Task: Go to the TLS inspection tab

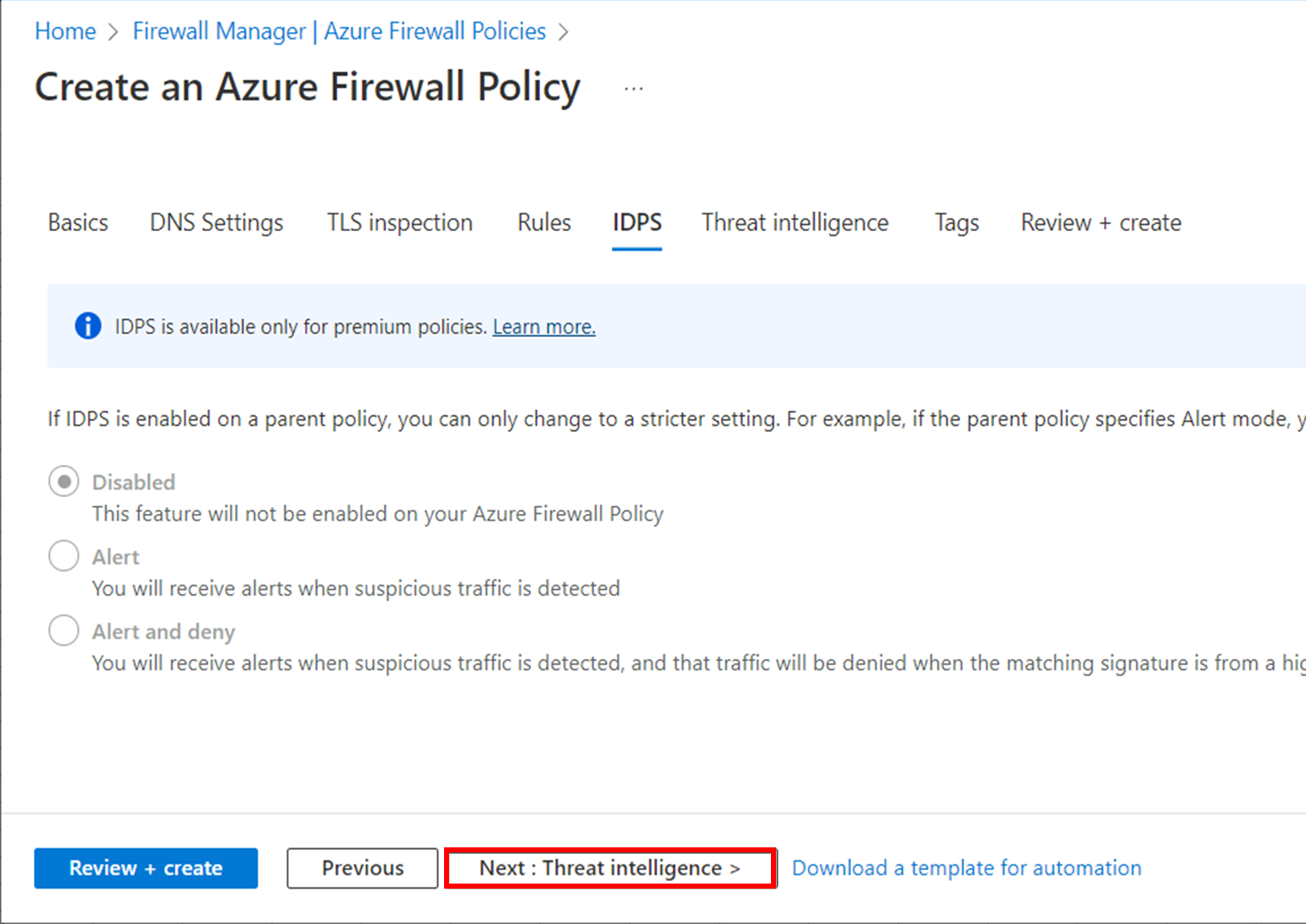Action: tap(399, 222)
